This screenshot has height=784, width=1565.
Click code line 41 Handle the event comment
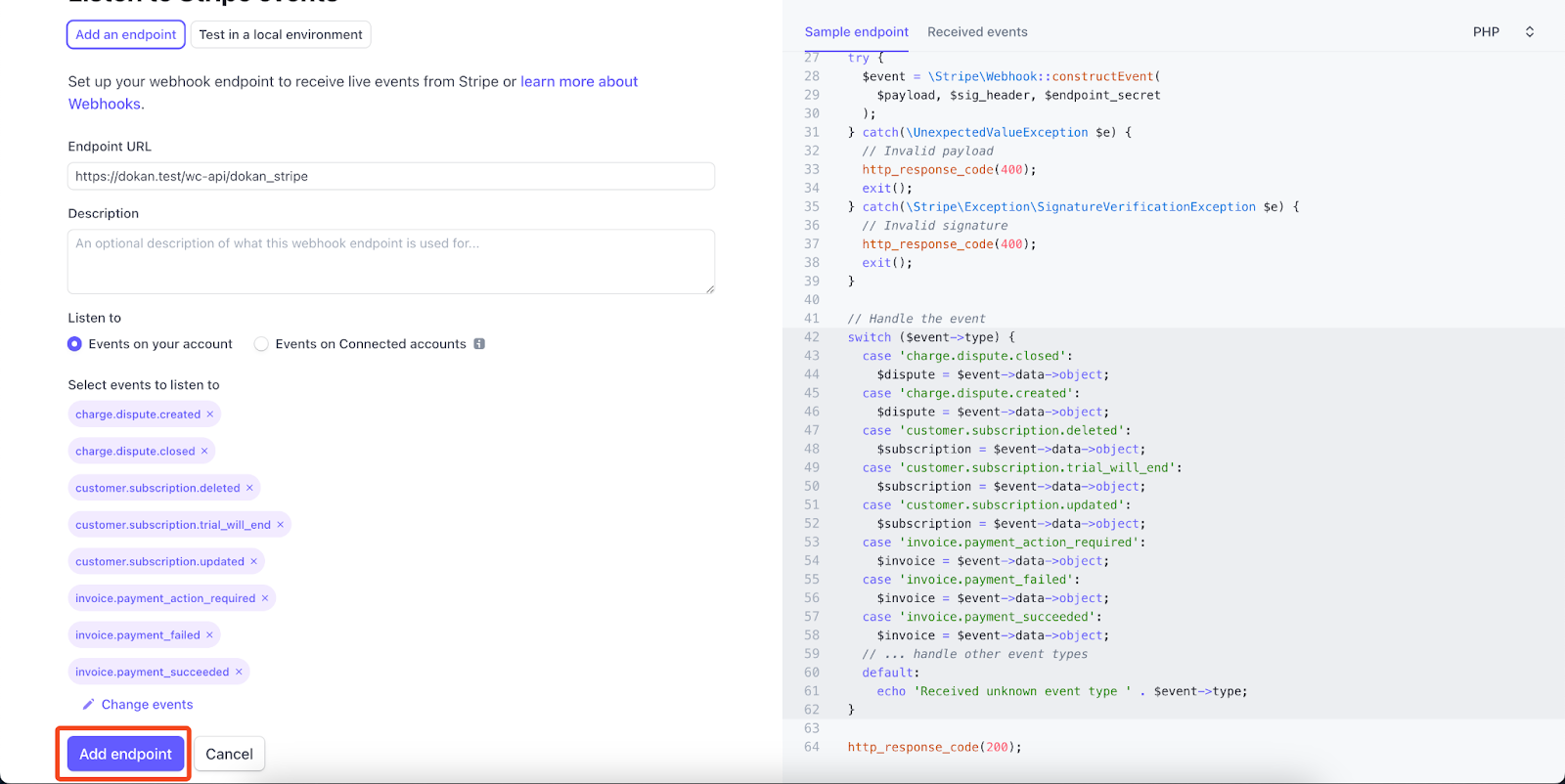tap(917, 319)
